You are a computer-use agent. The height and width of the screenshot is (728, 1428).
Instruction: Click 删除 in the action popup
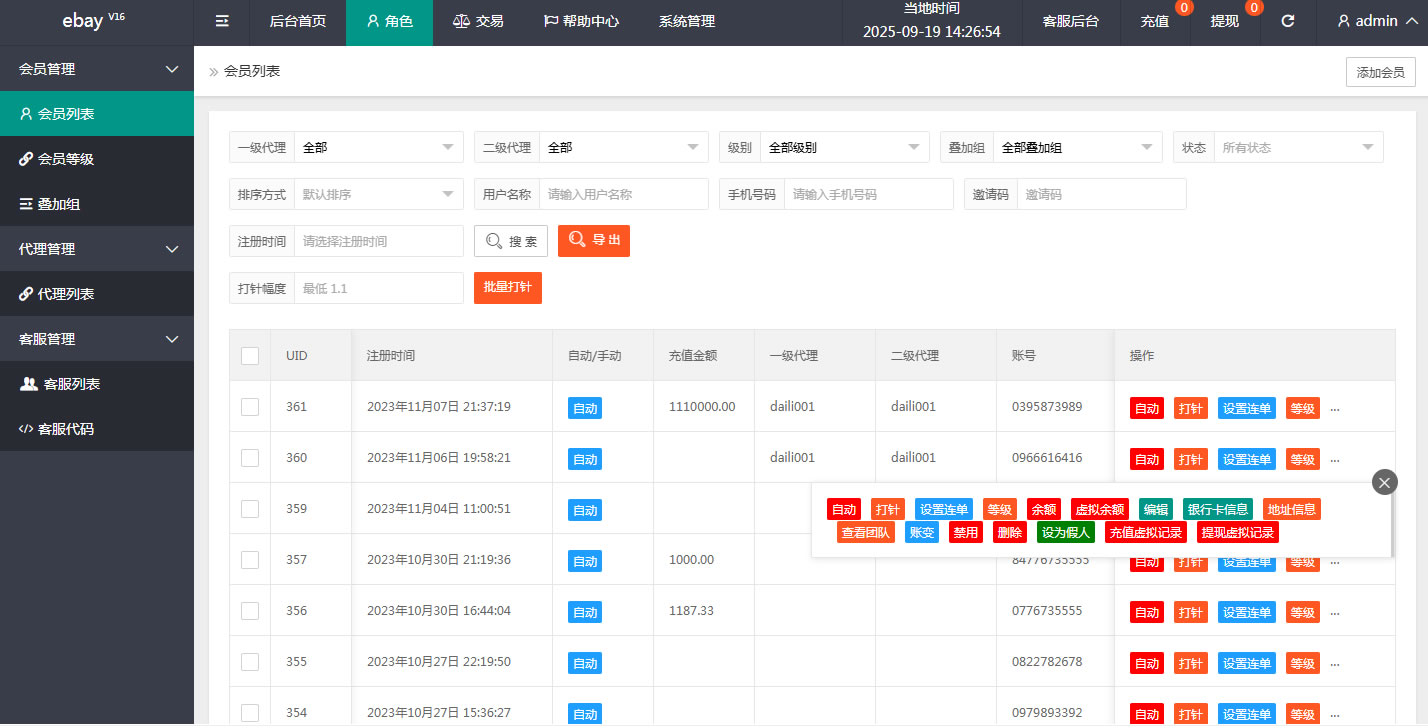pyautogui.click(x=1010, y=532)
